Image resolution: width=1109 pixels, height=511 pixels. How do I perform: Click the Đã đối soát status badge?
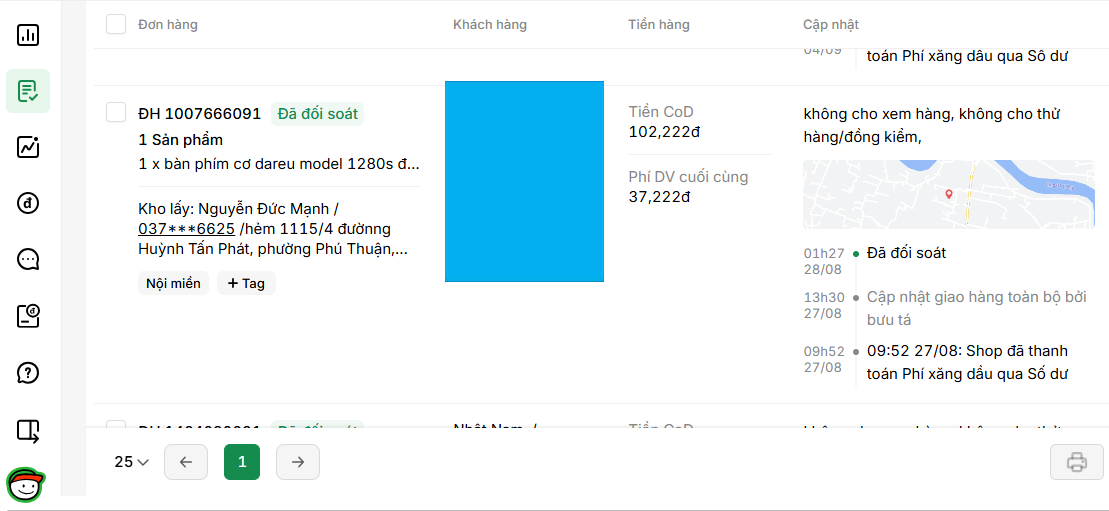(x=318, y=113)
